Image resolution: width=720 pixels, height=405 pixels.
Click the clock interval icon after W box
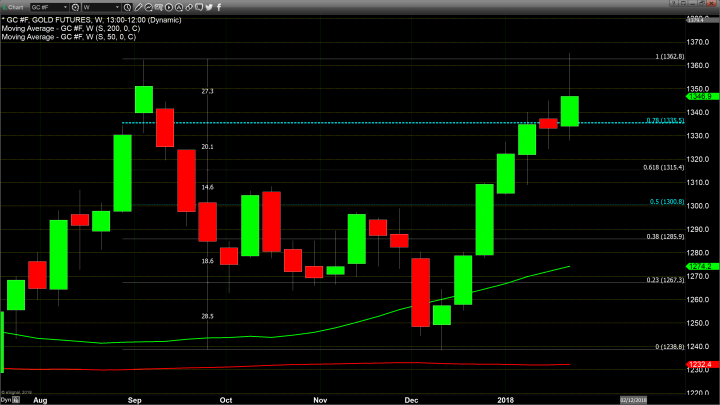tap(127, 7)
